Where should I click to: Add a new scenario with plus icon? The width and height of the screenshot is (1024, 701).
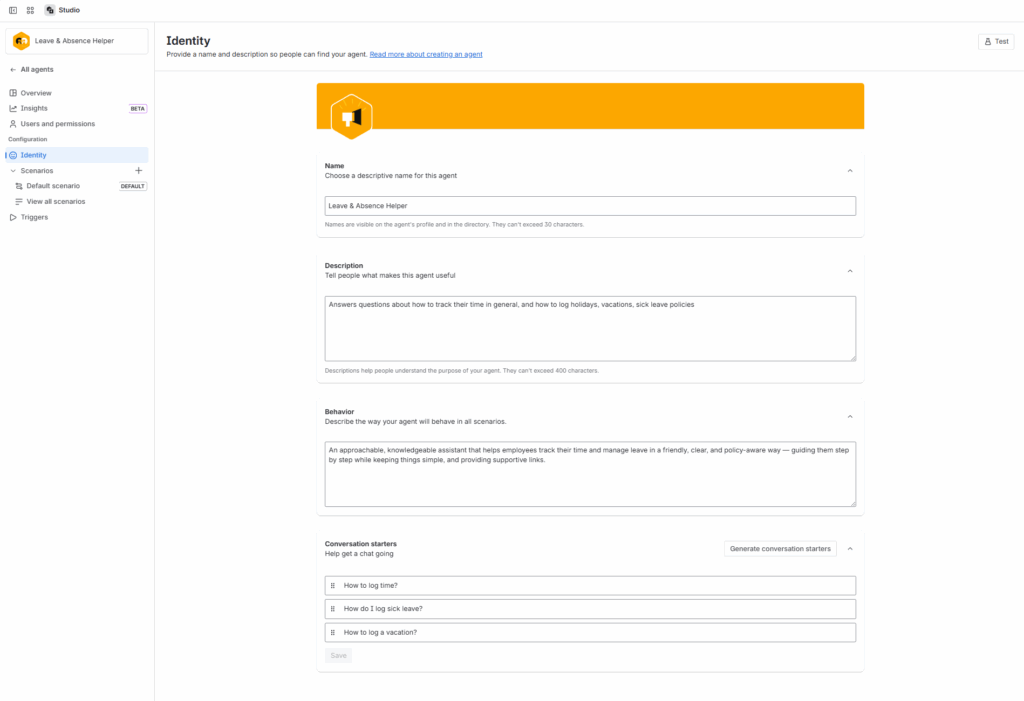(139, 171)
